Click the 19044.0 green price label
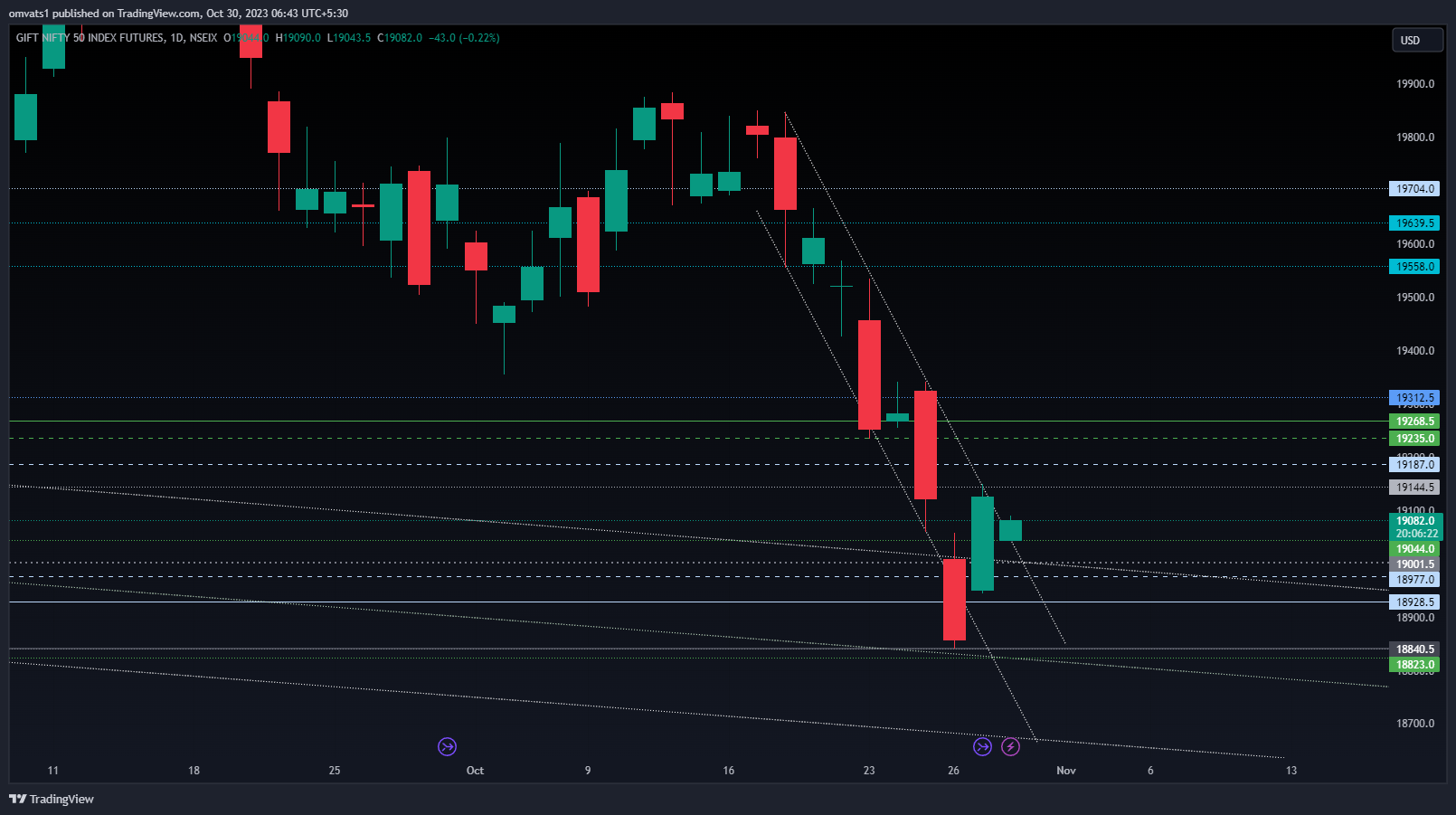The image size is (1456, 815). (1414, 549)
